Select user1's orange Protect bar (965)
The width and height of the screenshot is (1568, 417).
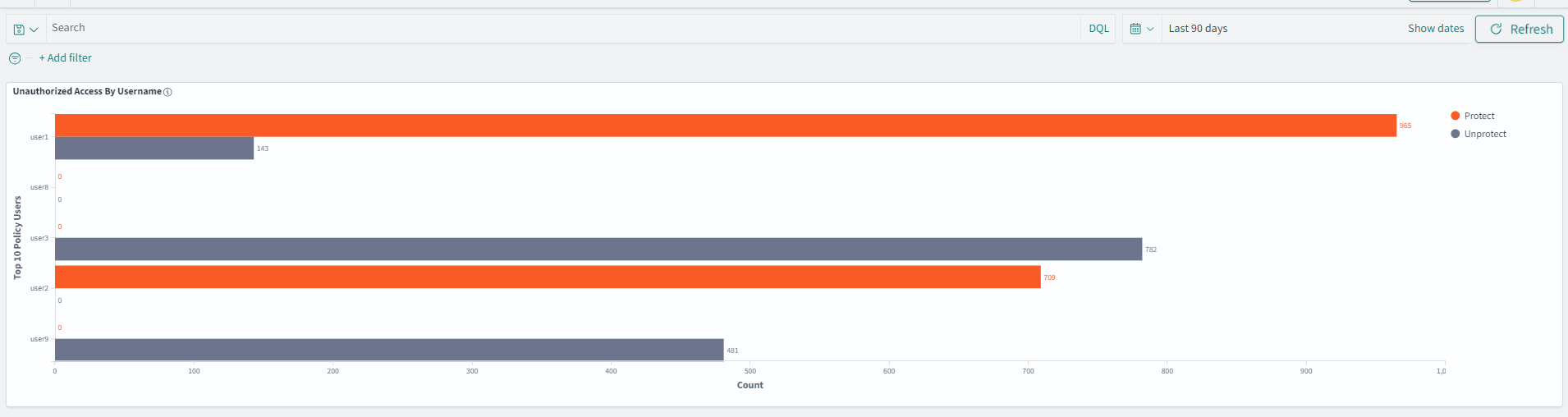[x=725, y=126]
